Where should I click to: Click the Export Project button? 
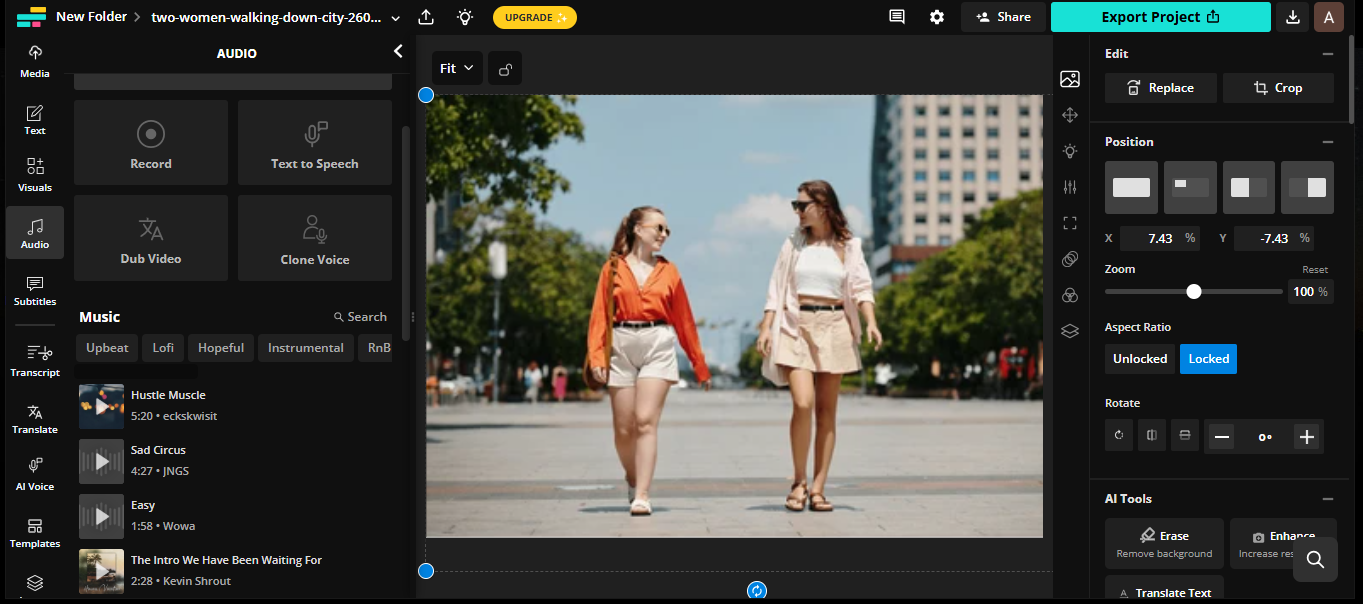pos(1160,17)
